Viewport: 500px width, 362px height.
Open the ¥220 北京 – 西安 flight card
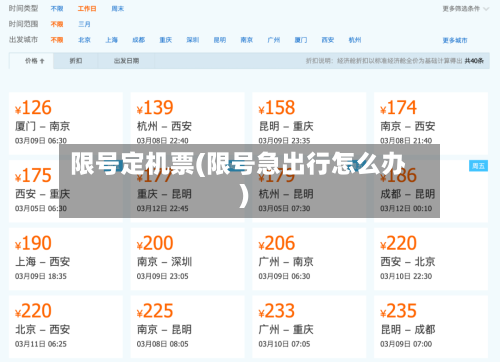[x=66, y=327]
